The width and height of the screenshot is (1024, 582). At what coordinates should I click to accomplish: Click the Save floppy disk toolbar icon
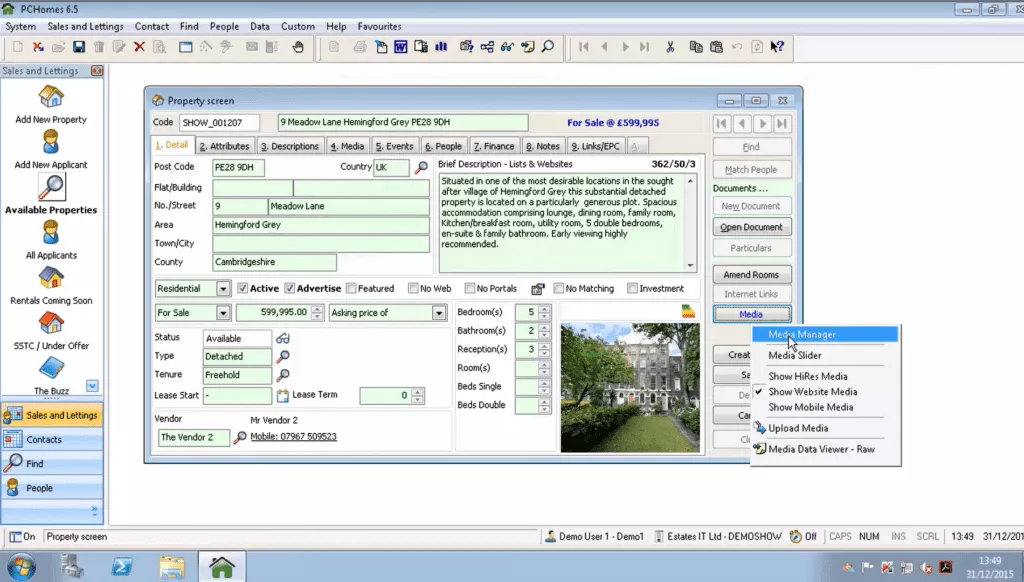[x=79, y=47]
